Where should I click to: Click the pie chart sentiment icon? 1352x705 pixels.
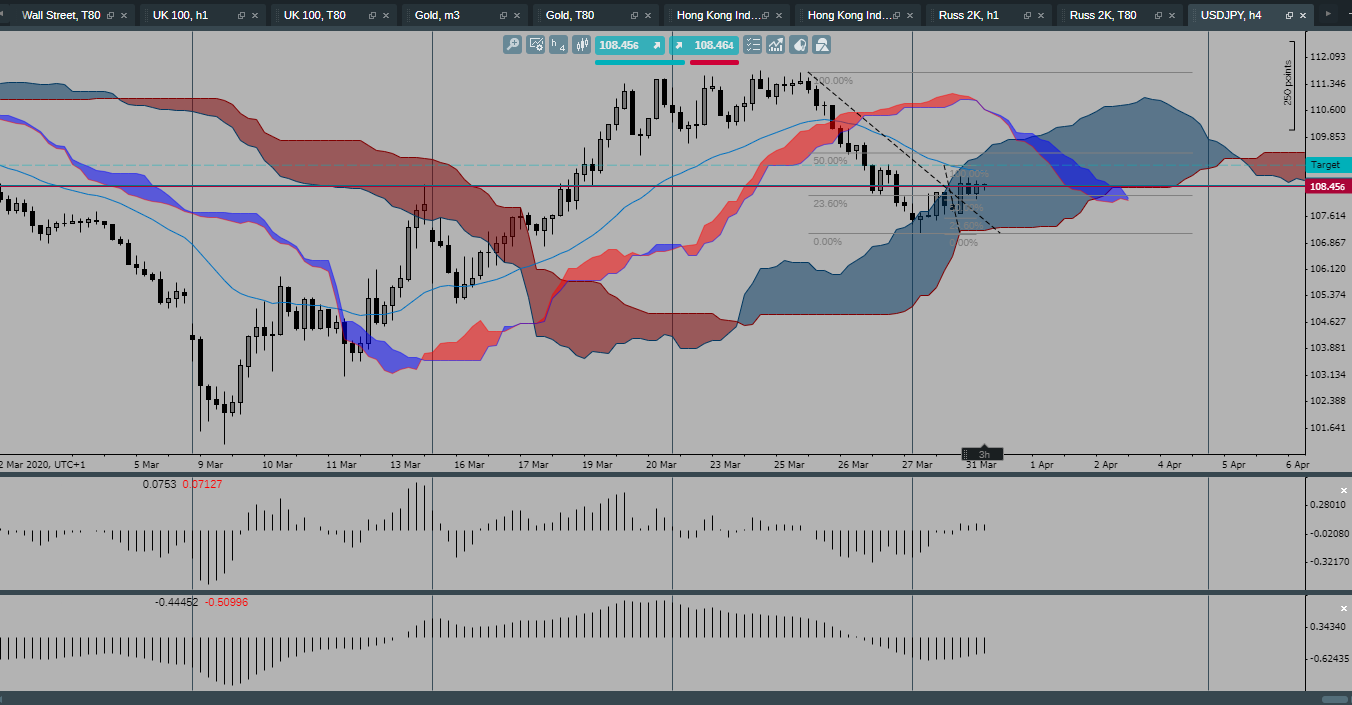pos(799,45)
